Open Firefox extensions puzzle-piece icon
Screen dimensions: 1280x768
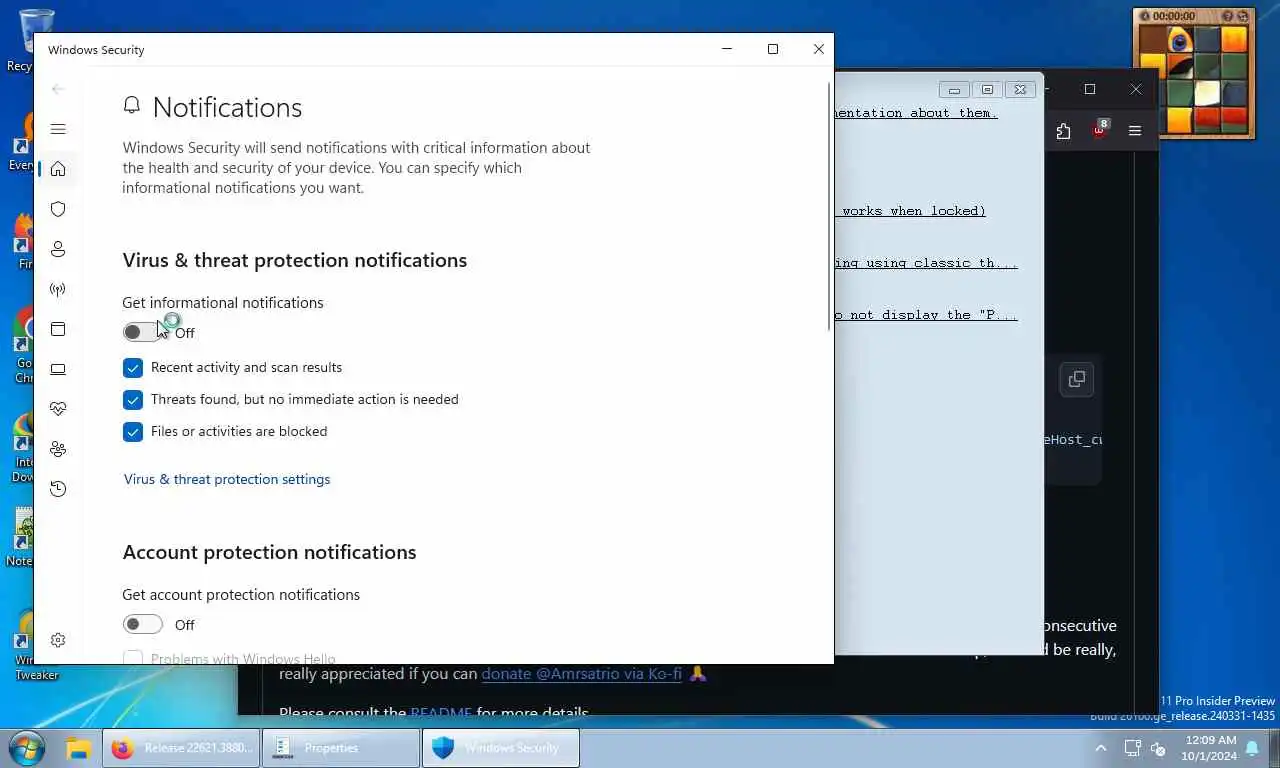[x=1063, y=131]
